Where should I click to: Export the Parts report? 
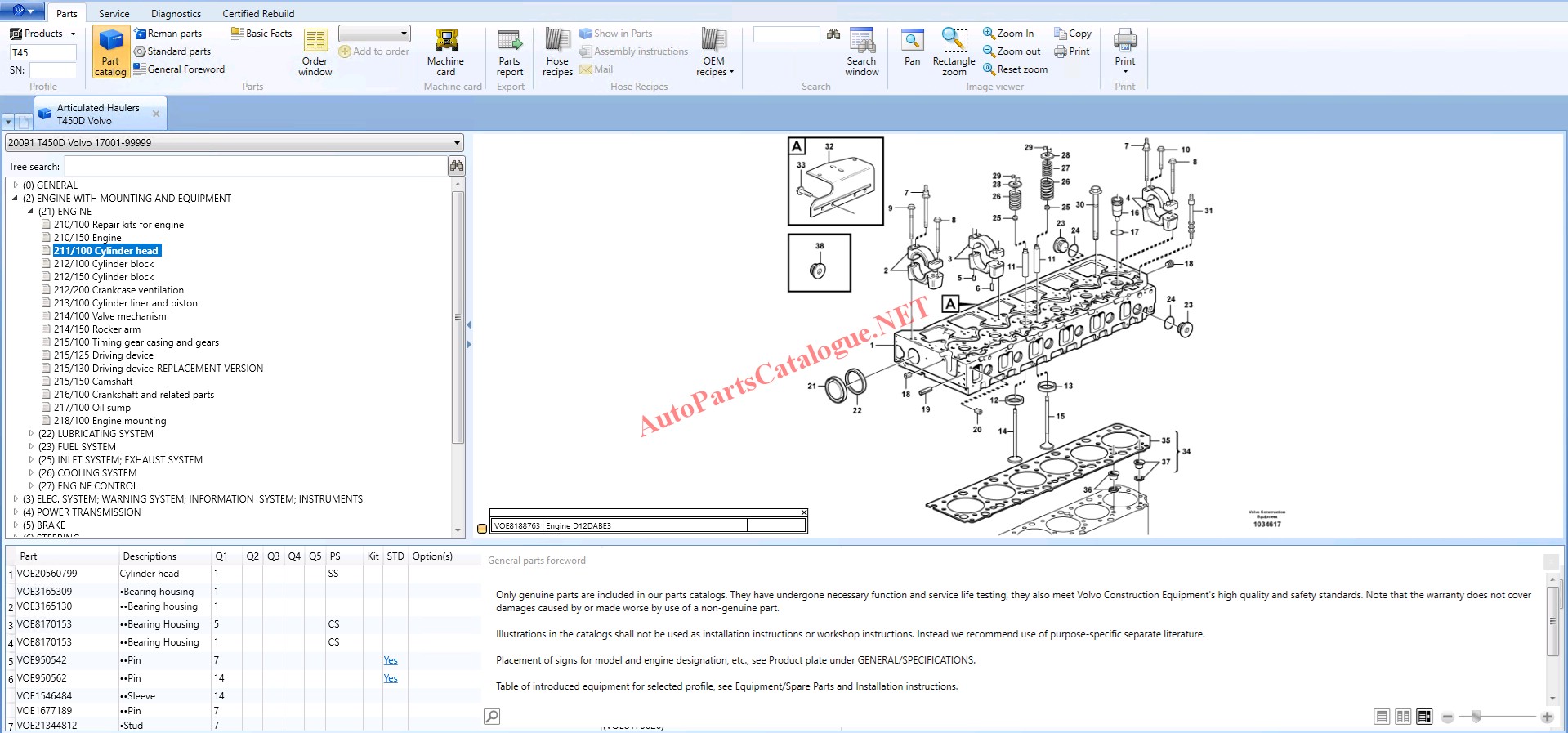510,52
